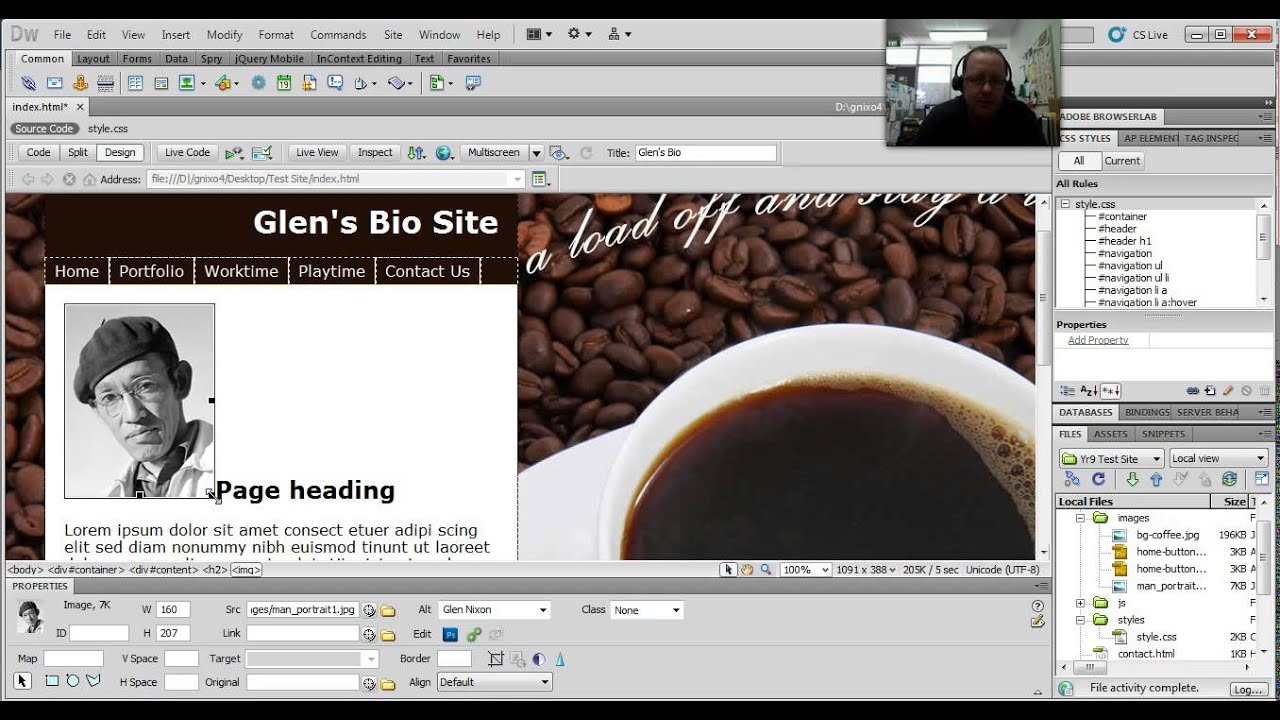Preview in browser globe icon
Viewport: 1280px width, 720px height.
tap(444, 153)
